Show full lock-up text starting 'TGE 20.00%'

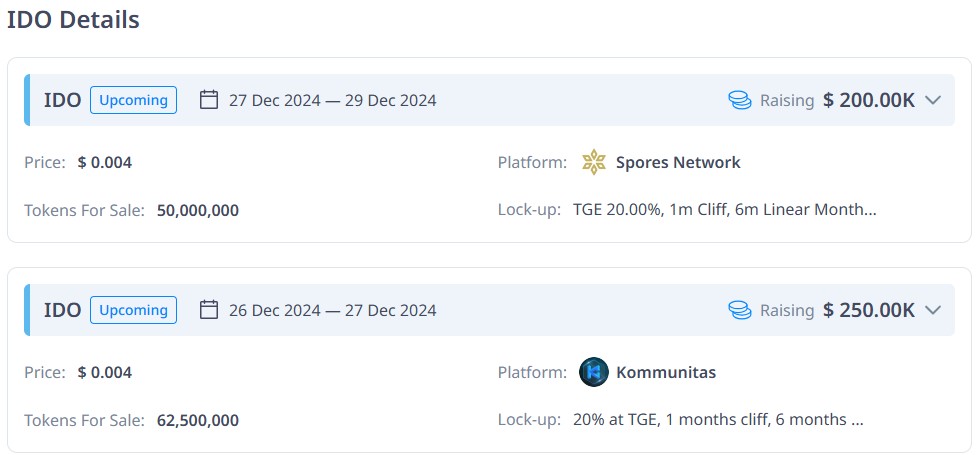pyautogui.click(x=724, y=210)
